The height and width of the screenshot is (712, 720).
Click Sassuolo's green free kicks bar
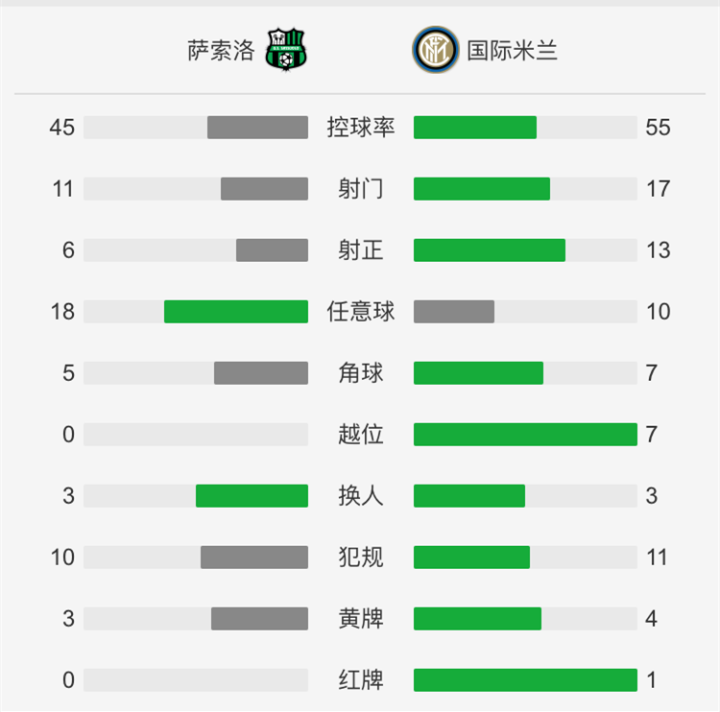[236, 311]
